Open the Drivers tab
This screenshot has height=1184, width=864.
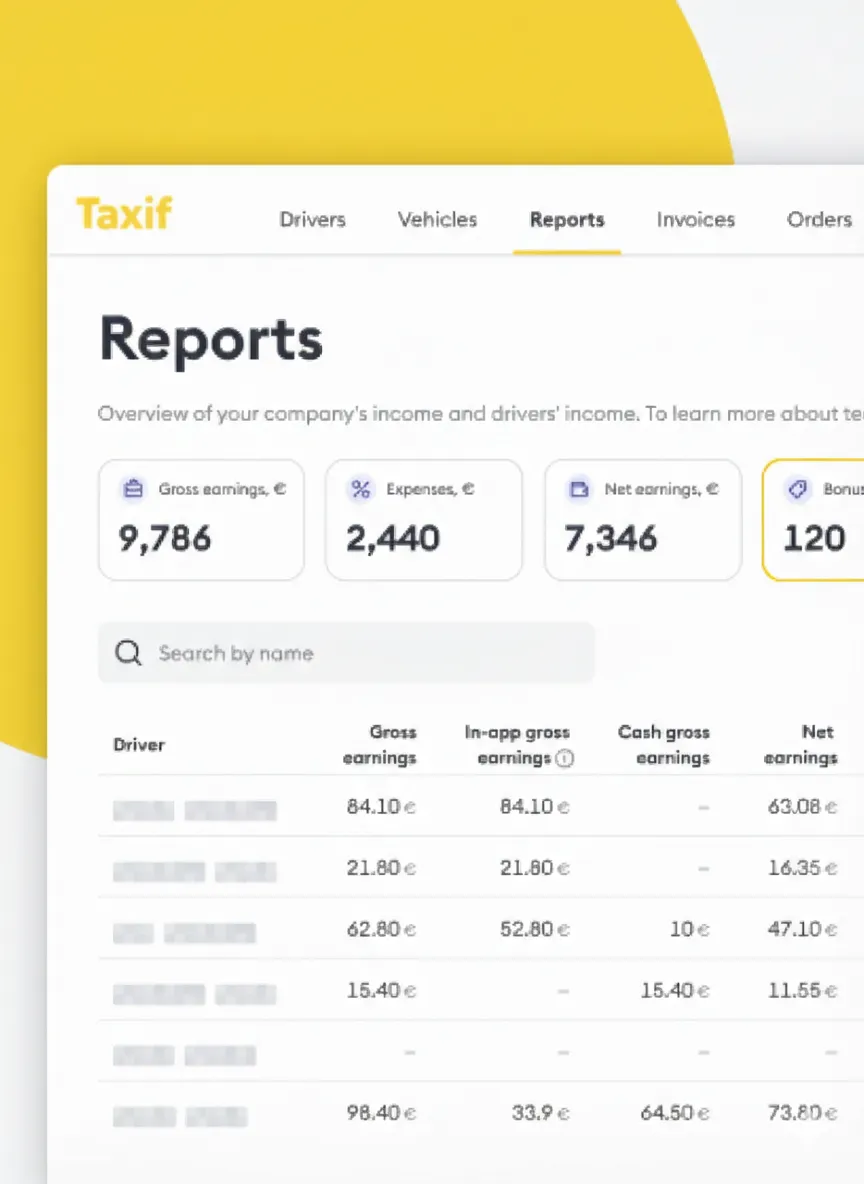point(312,220)
